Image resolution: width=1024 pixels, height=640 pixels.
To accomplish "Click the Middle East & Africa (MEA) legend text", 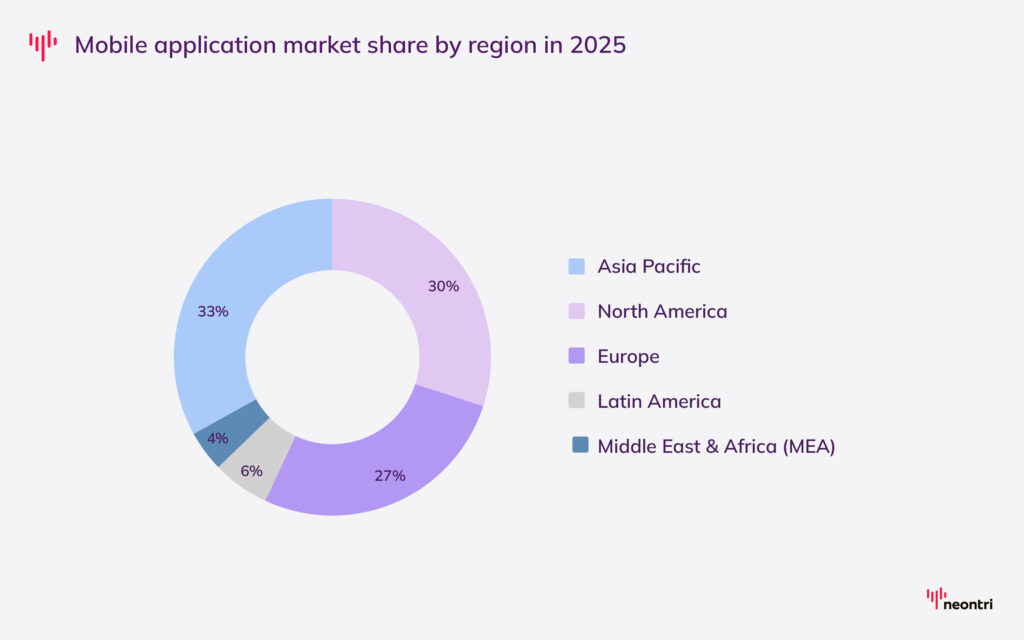I will (x=716, y=446).
